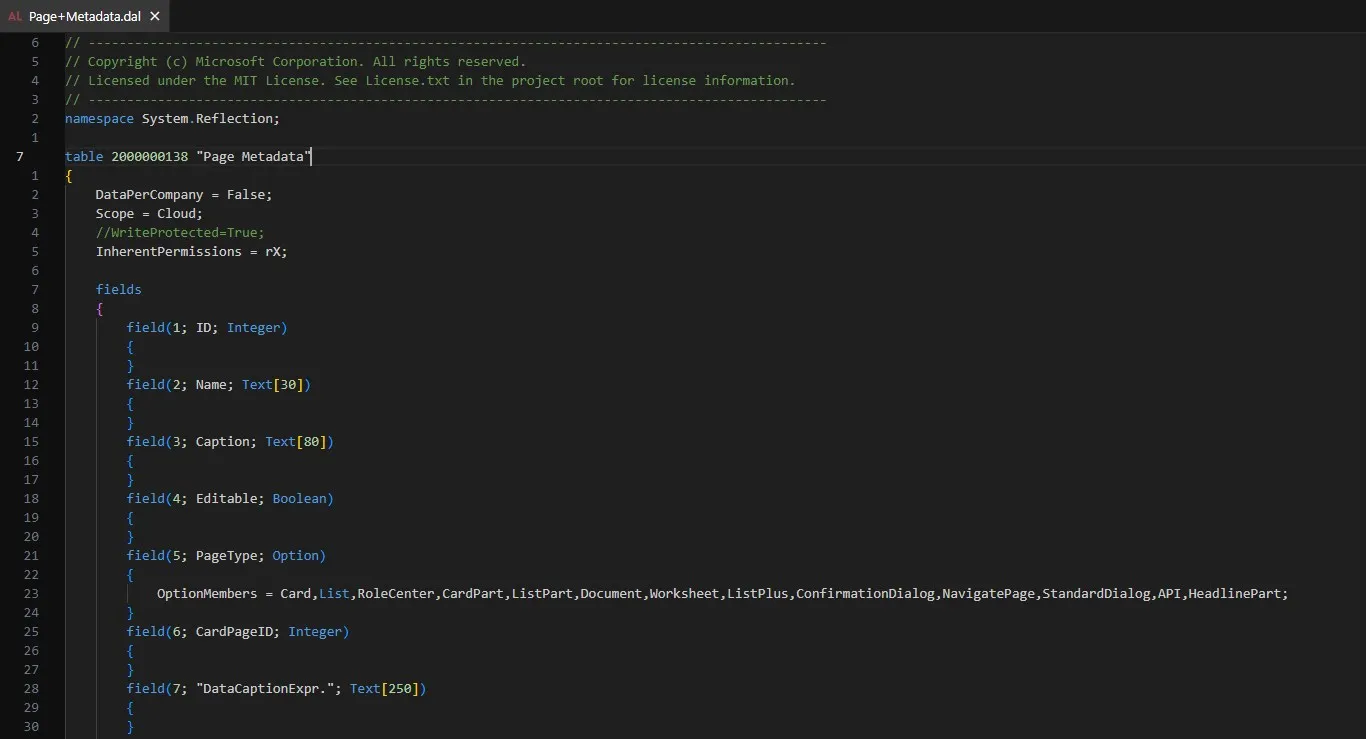Image resolution: width=1366 pixels, height=739 pixels.
Task: Click System.Reflection in the namespace line
Action: click(x=207, y=118)
